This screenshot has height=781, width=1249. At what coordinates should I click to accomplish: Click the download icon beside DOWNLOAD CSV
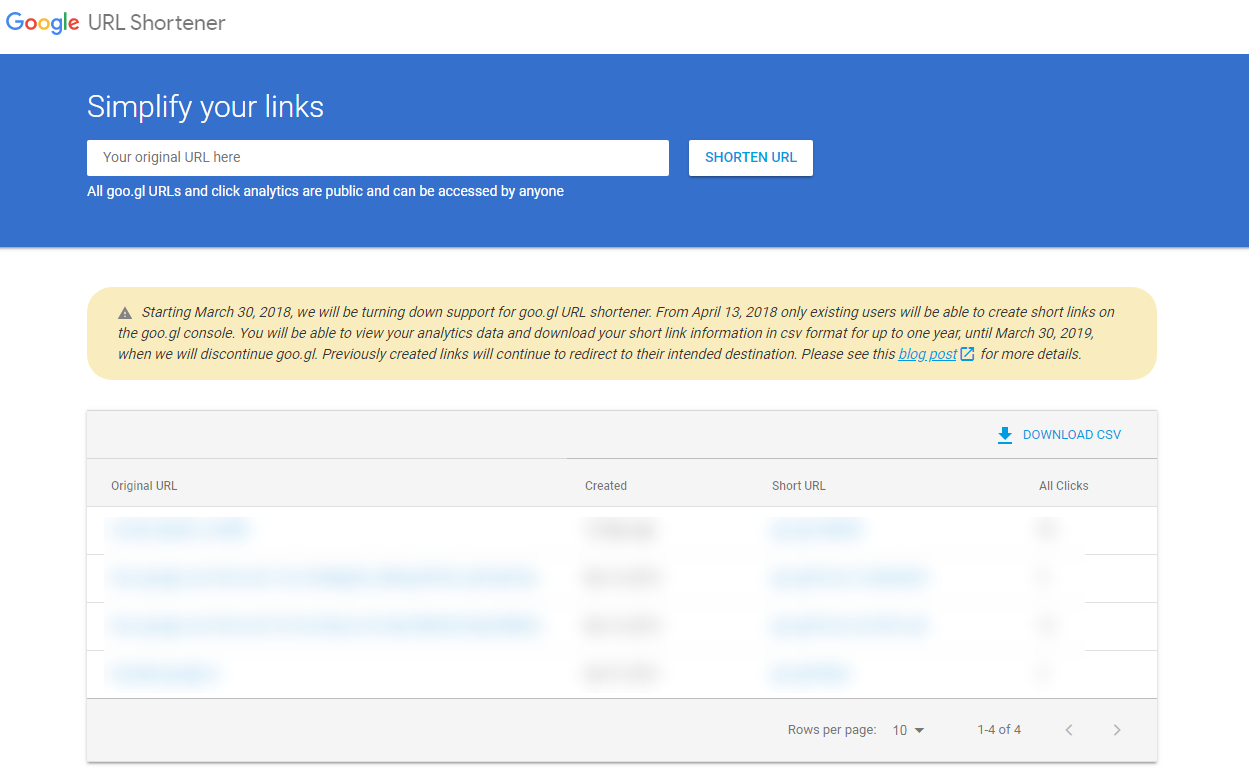(1004, 434)
